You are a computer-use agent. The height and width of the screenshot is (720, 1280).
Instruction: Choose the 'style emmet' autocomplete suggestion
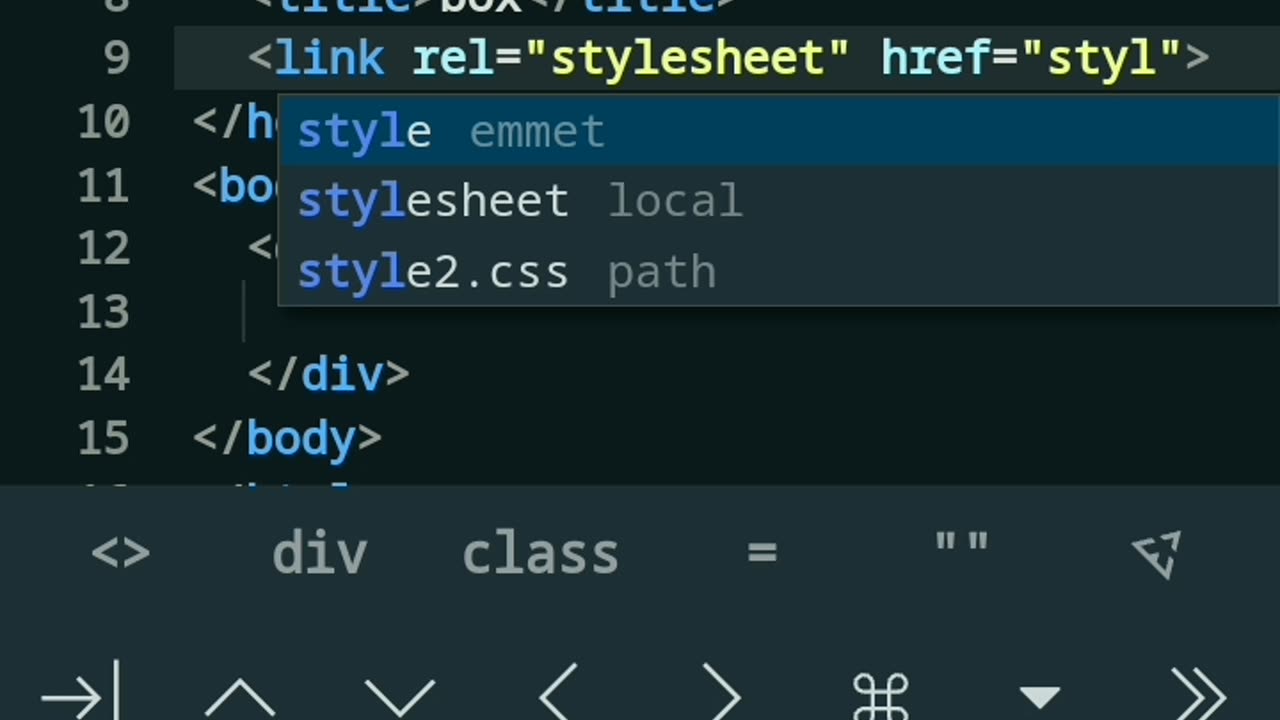pyautogui.click(x=779, y=131)
